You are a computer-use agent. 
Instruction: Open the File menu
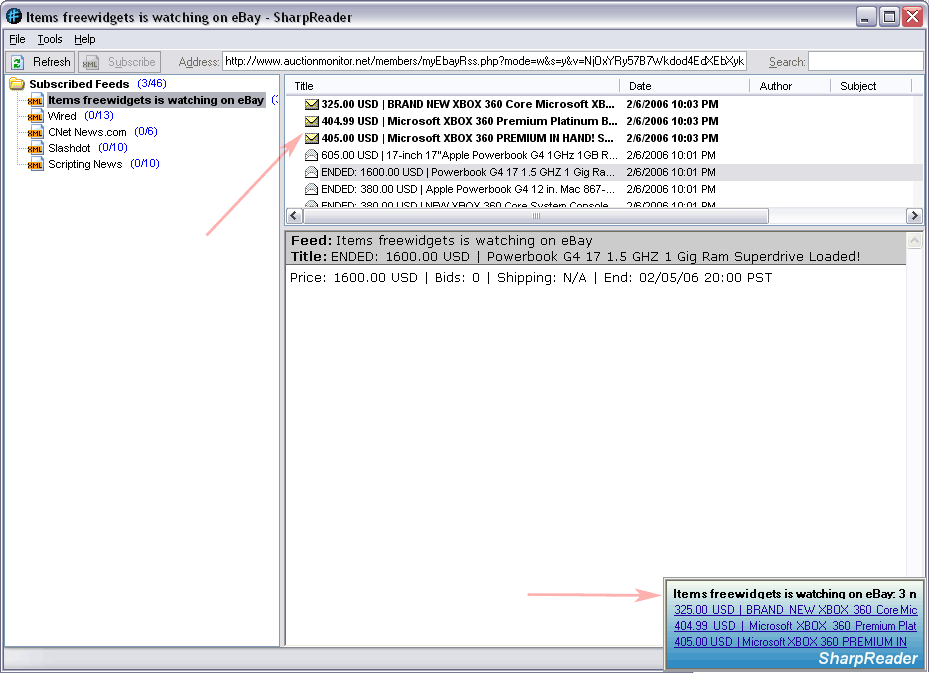pos(17,39)
